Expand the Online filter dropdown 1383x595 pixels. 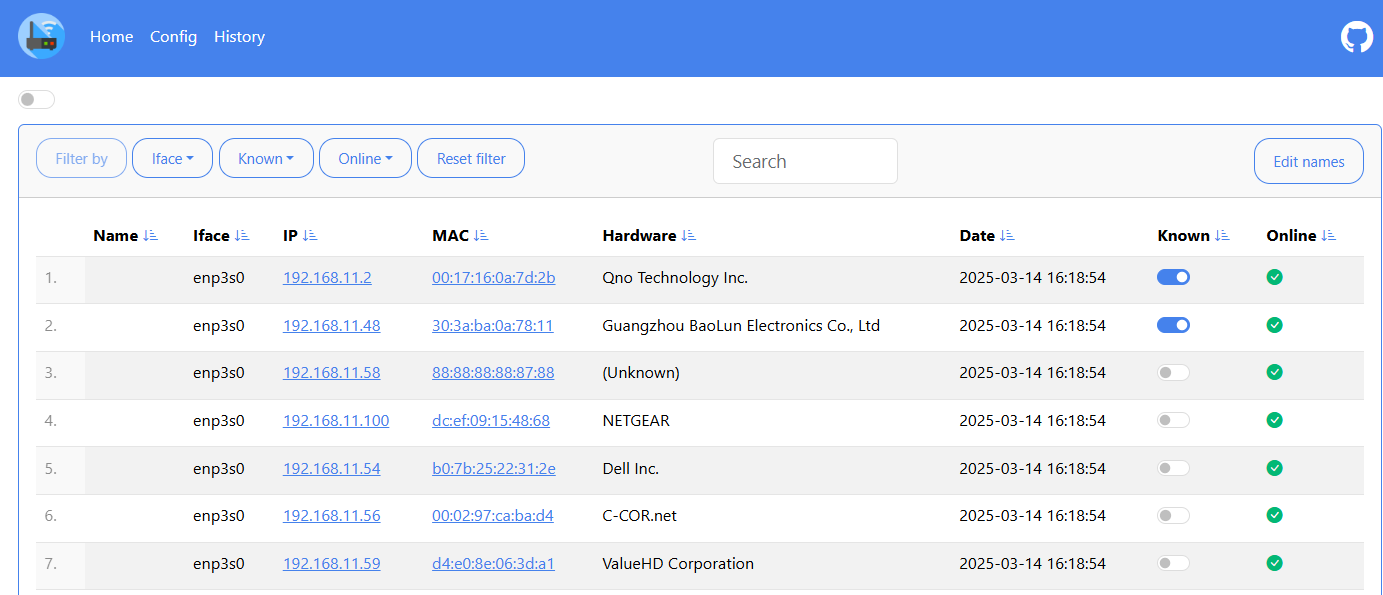pyautogui.click(x=365, y=158)
